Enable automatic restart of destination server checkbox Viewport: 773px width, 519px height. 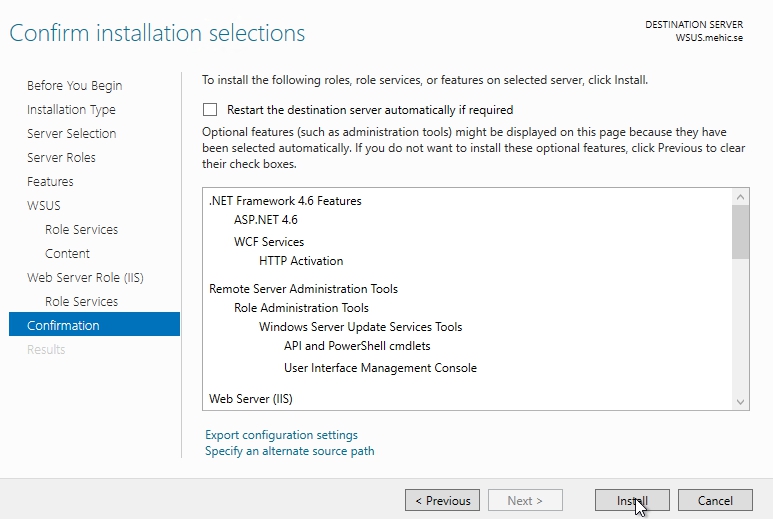click(x=210, y=110)
